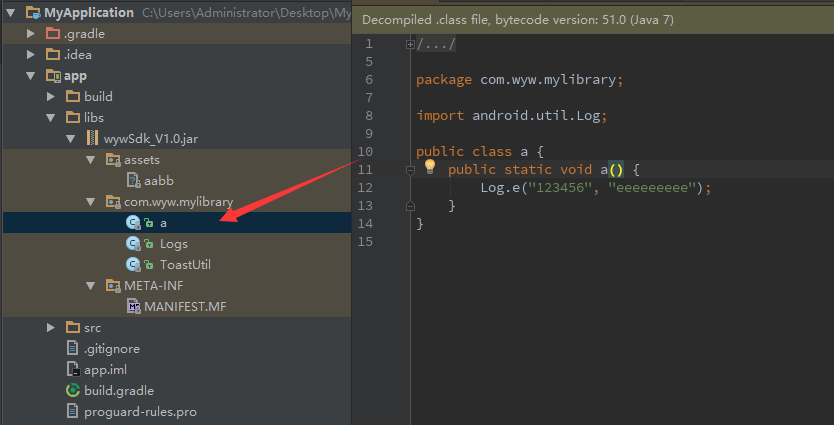
Task: Click public lock icon beside ToastUtil
Action: point(149,265)
